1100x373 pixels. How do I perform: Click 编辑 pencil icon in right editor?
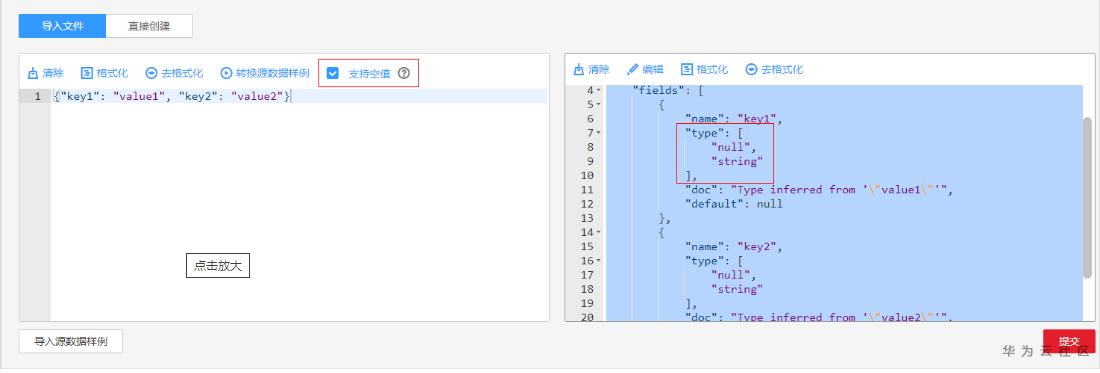[632, 69]
